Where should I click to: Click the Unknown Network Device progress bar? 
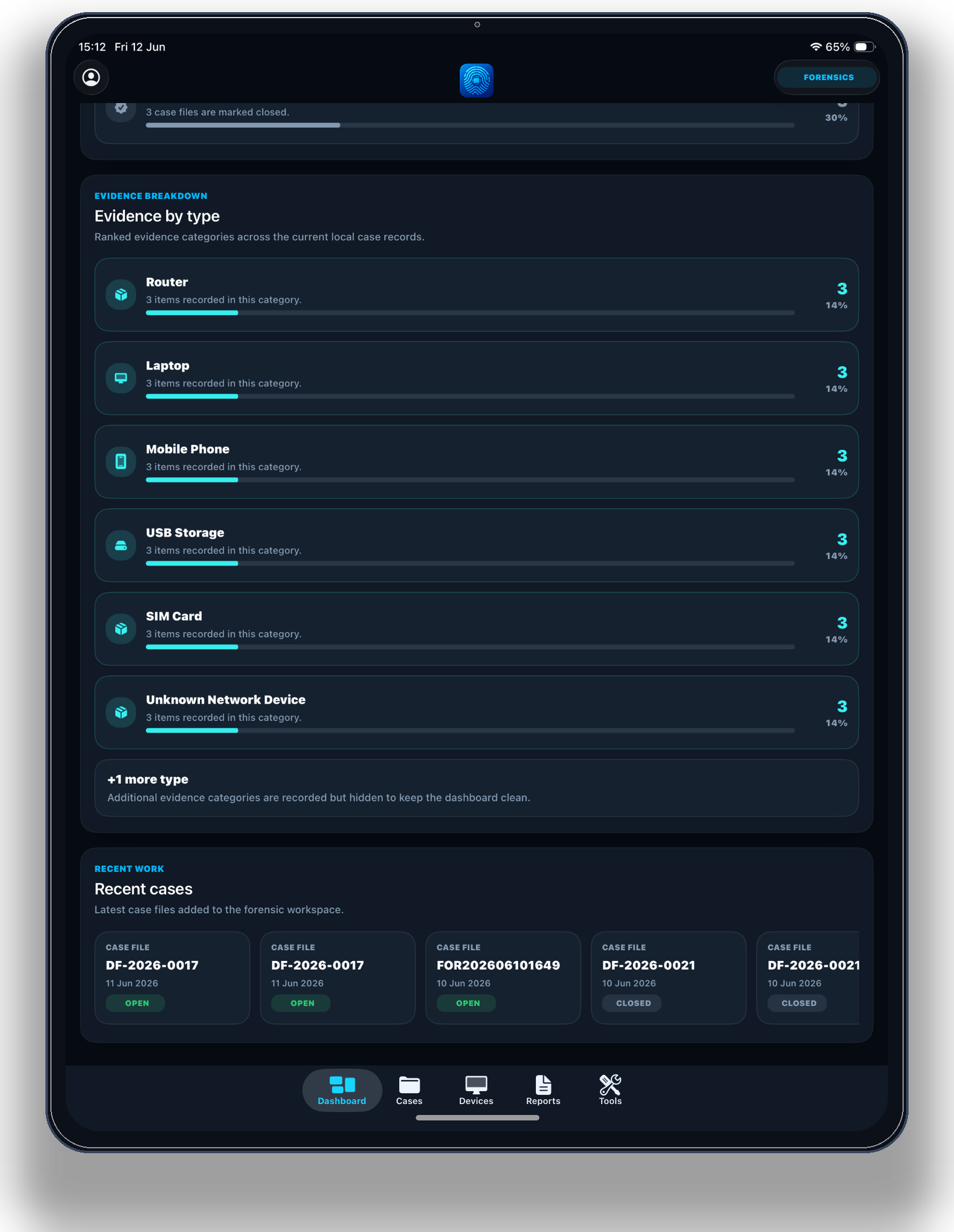(470, 731)
